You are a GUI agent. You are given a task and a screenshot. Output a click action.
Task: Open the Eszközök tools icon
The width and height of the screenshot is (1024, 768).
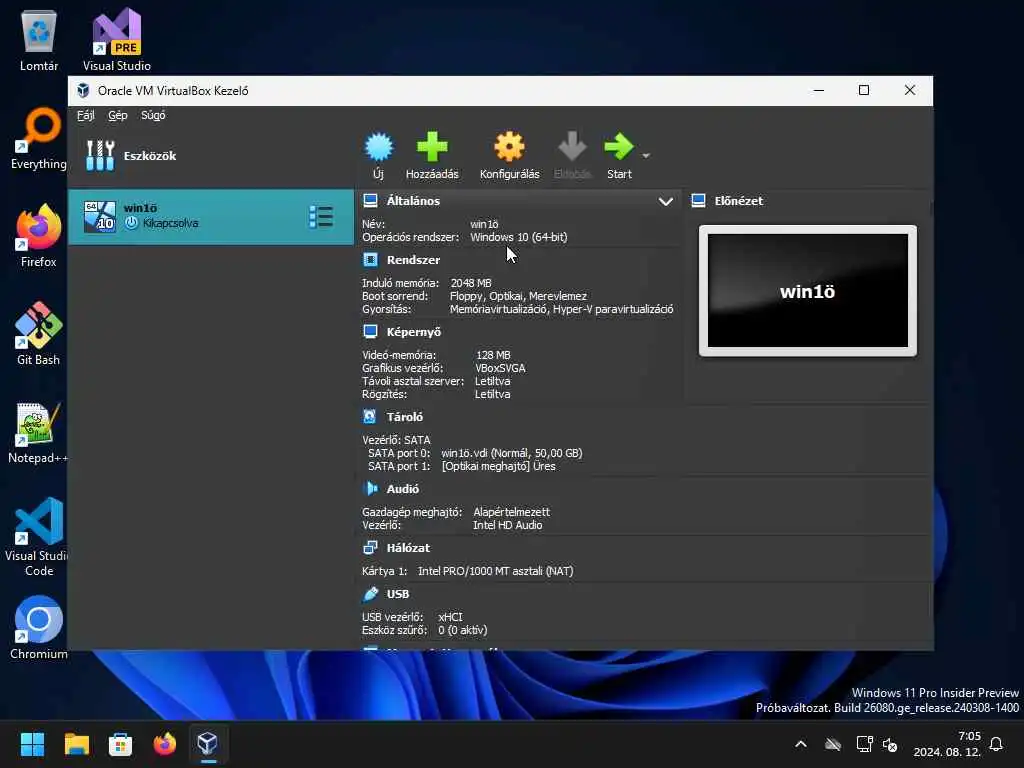(100, 155)
